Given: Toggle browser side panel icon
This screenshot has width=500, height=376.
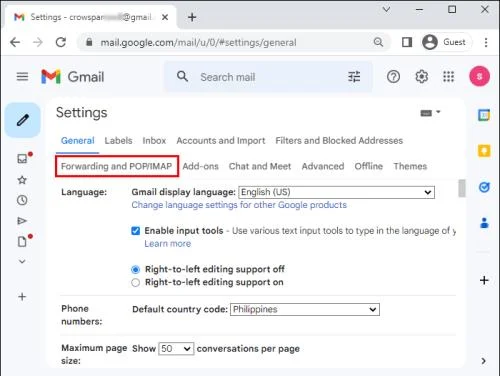Looking at the screenshot, I should pyautogui.click(x=407, y=42).
